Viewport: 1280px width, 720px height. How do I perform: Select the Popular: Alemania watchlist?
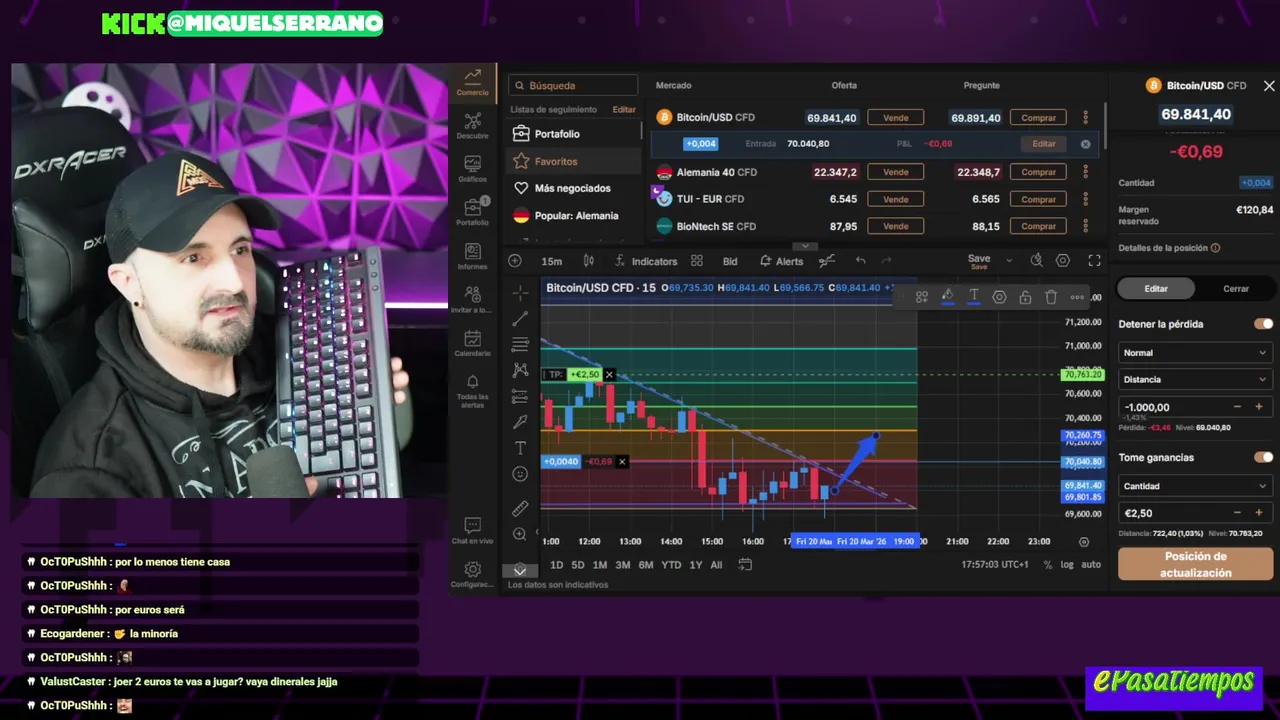[574, 215]
